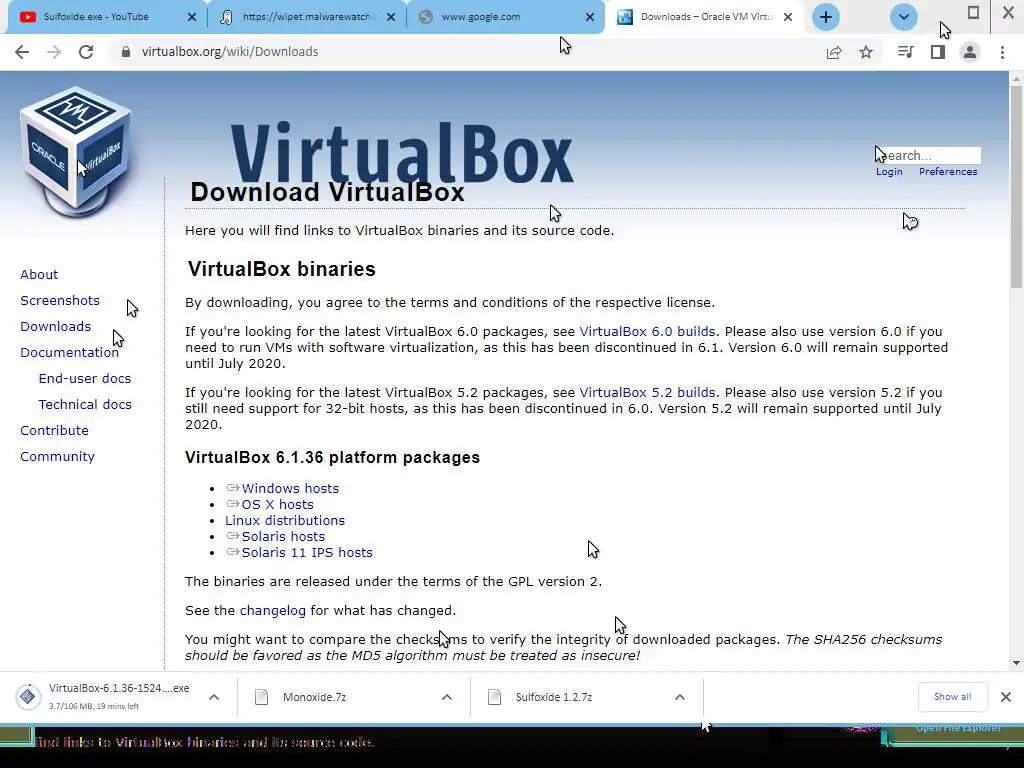The height and width of the screenshot is (768, 1024).
Task: Click the forward navigation arrow
Action: pyautogui.click(x=54, y=52)
